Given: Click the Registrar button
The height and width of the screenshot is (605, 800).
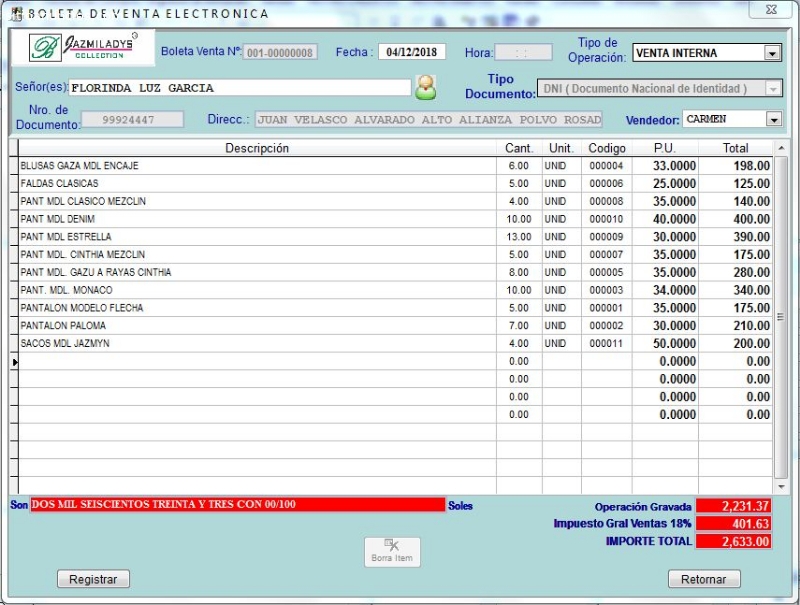Looking at the screenshot, I should pos(93,579).
